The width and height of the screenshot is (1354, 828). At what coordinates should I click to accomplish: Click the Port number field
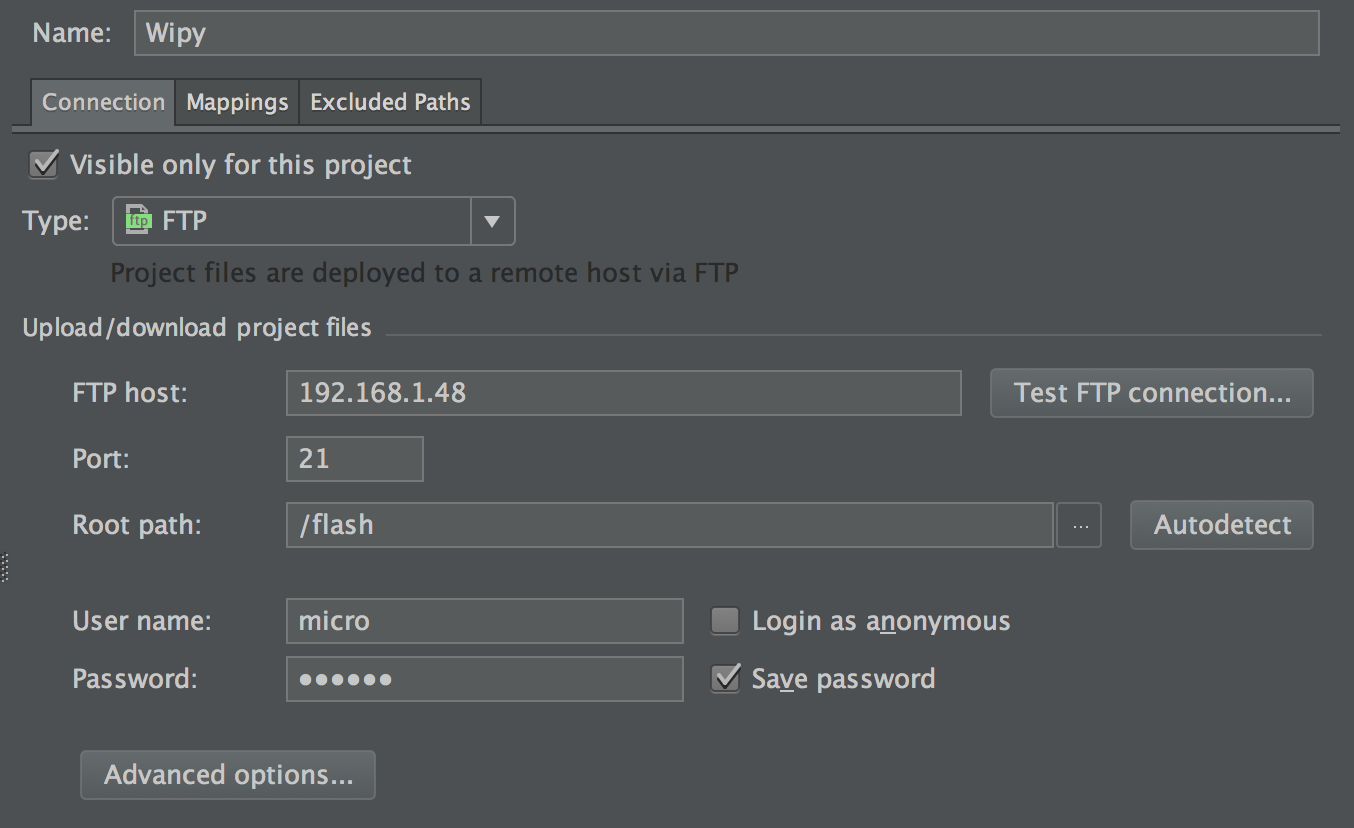point(354,459)
